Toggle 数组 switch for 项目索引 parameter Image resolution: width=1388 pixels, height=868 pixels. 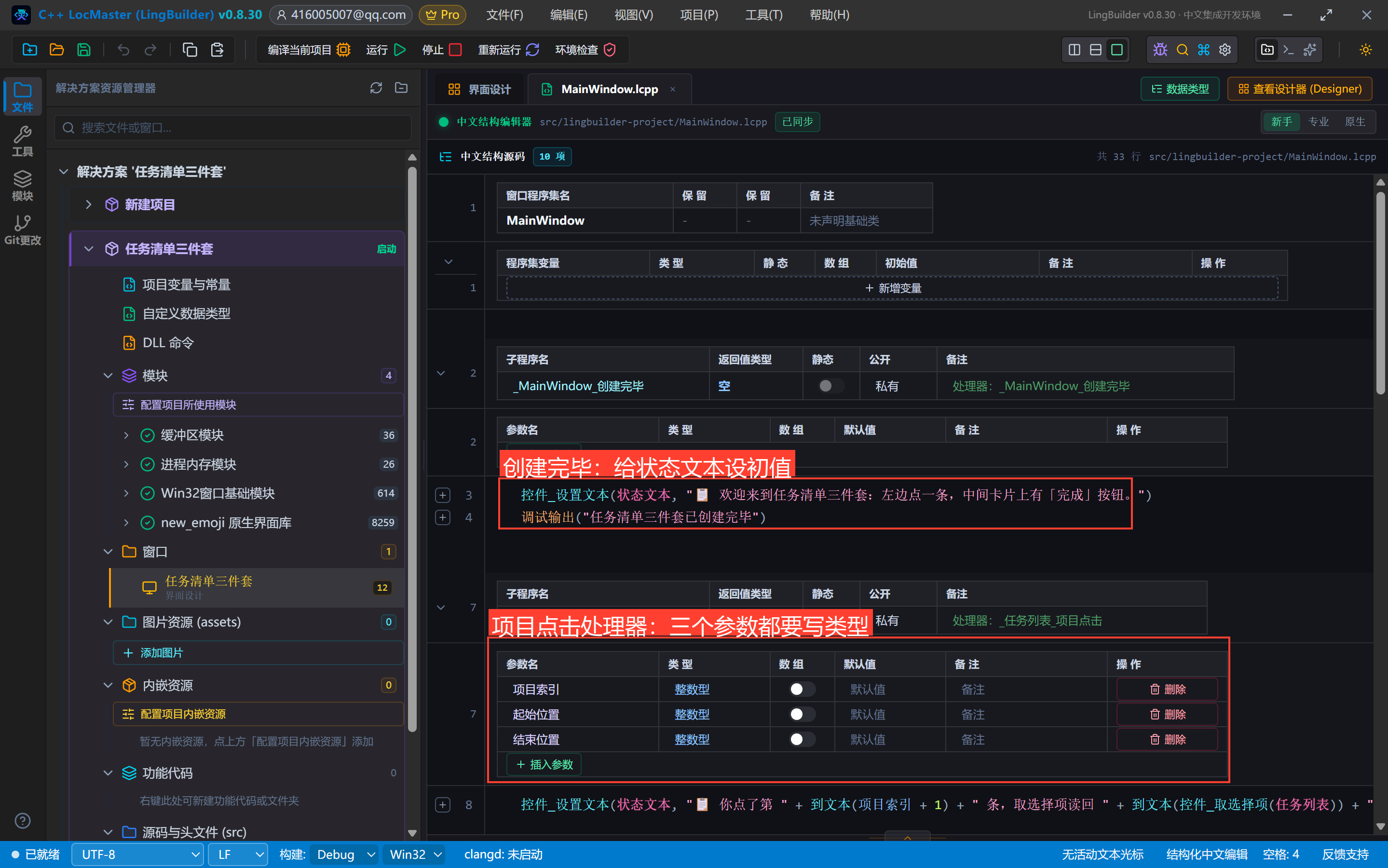802,689
